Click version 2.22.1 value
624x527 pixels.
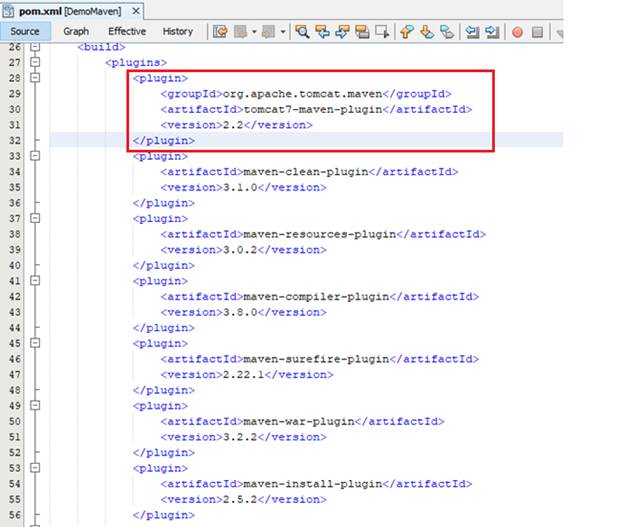coord(244,375)
